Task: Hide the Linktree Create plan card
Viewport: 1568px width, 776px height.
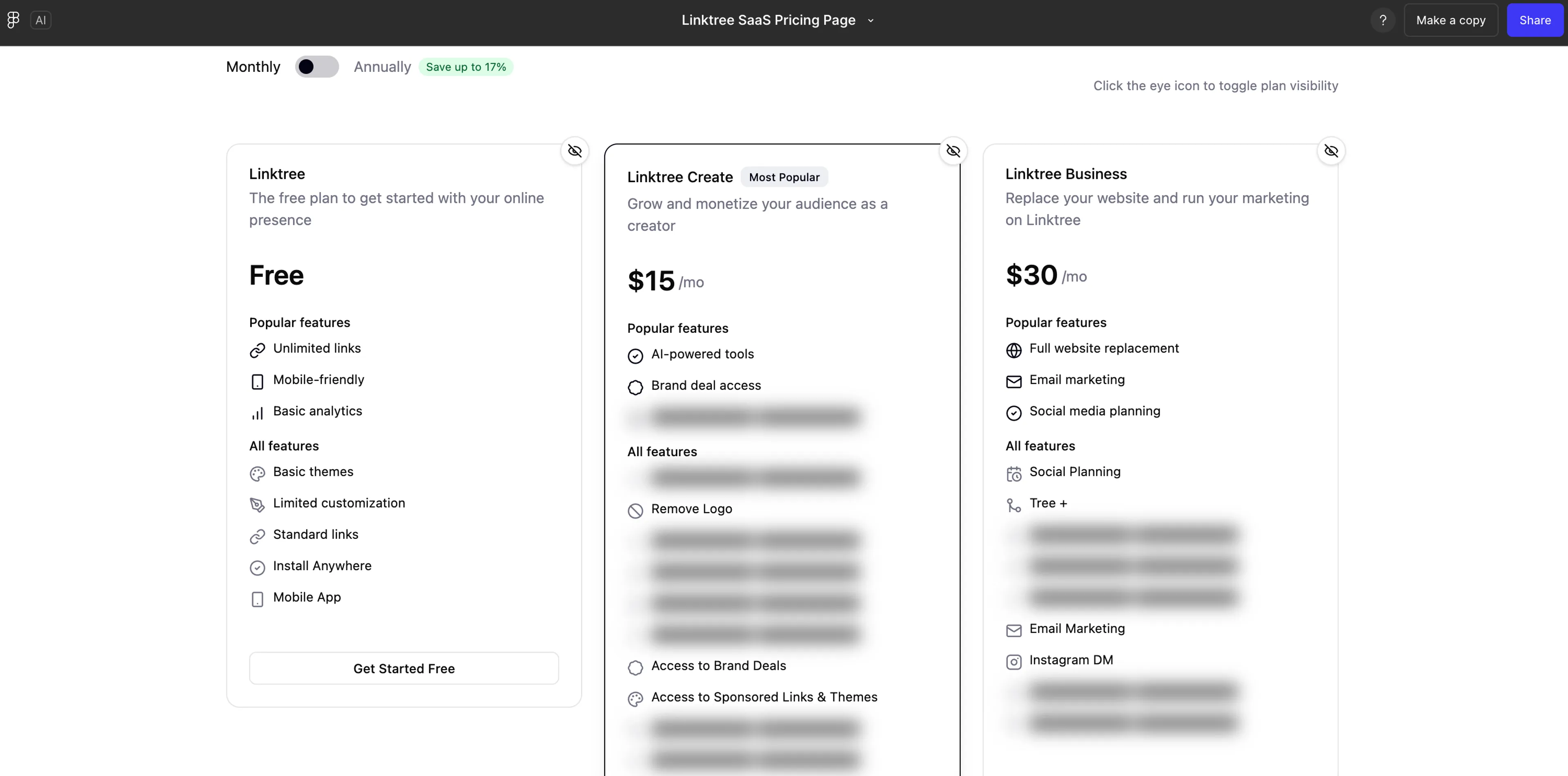Action: (953, 150)
